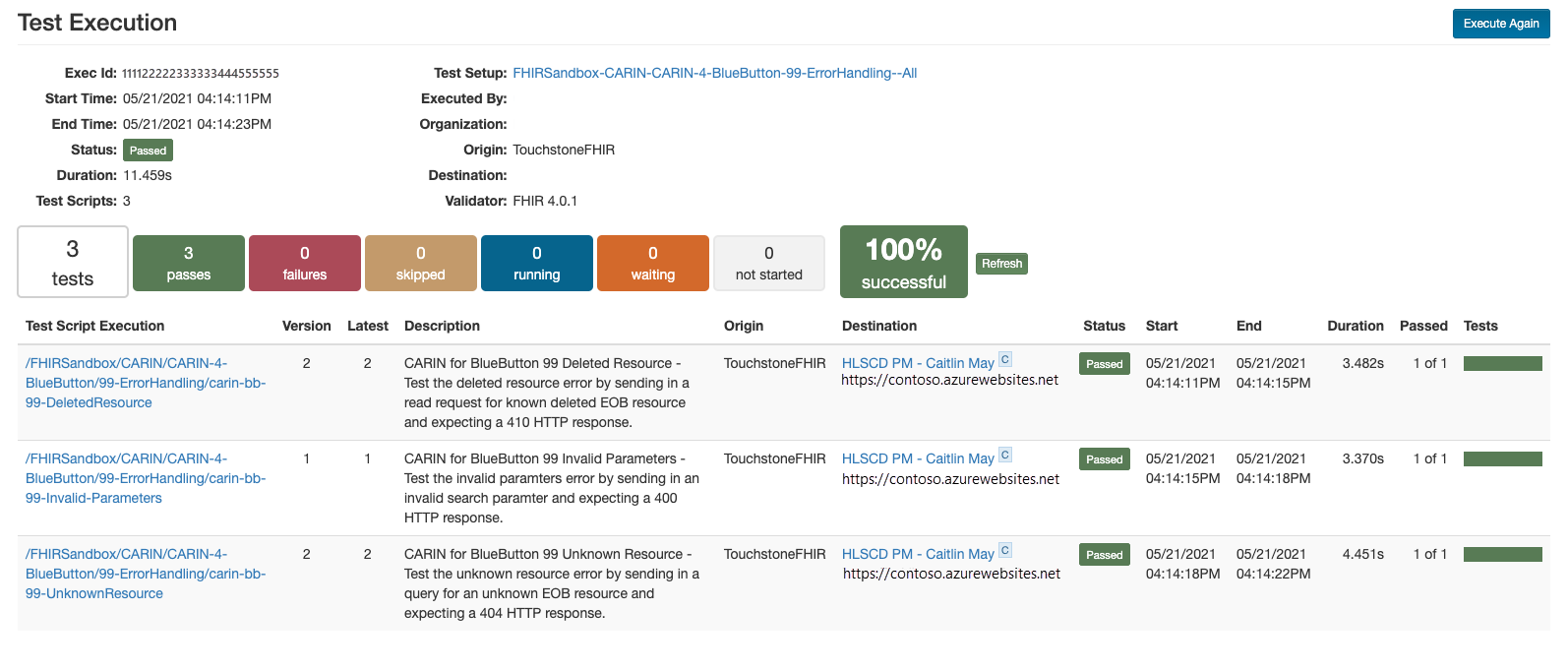
Task: Click the Passed status badge in the execution summary
Action: [x=148, y=150]
